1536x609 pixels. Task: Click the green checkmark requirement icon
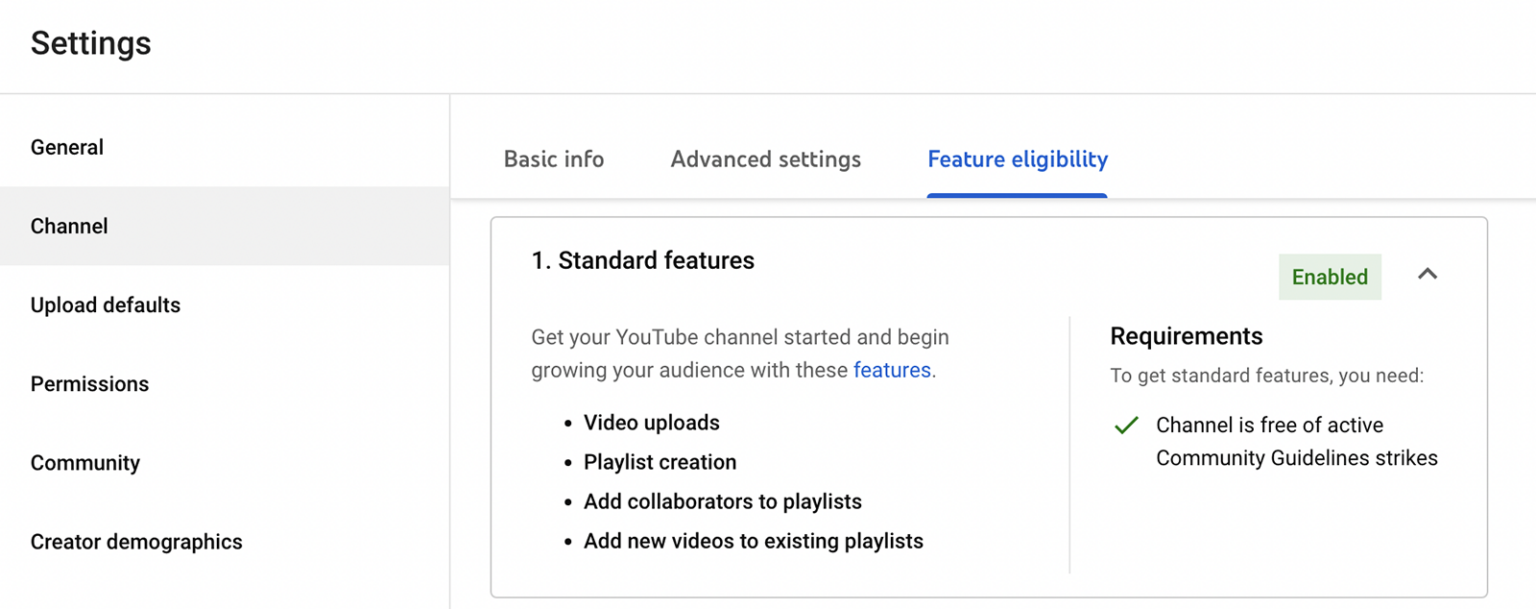[1126, 425]
